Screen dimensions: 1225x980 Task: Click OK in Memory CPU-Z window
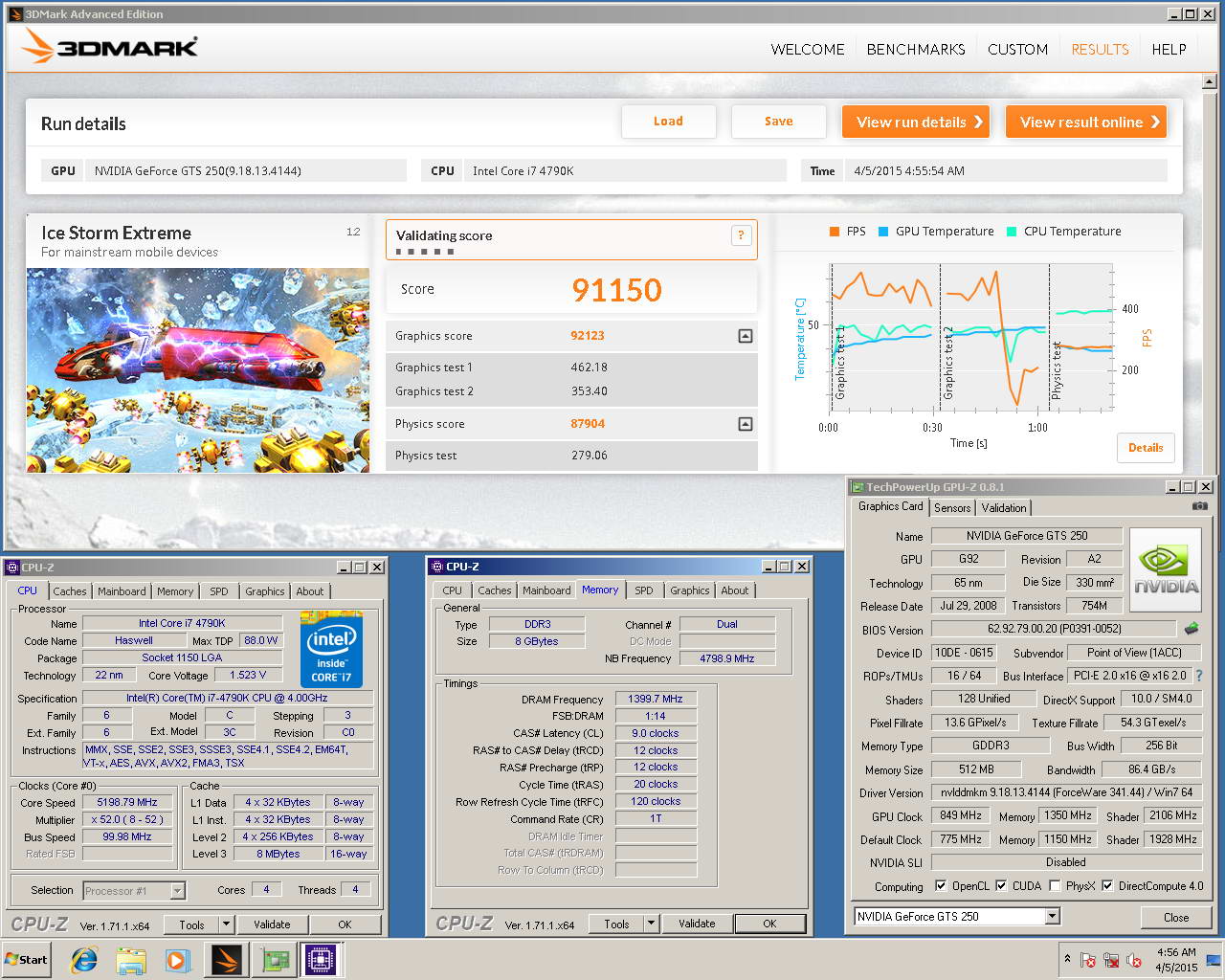[x=769, y=924]
